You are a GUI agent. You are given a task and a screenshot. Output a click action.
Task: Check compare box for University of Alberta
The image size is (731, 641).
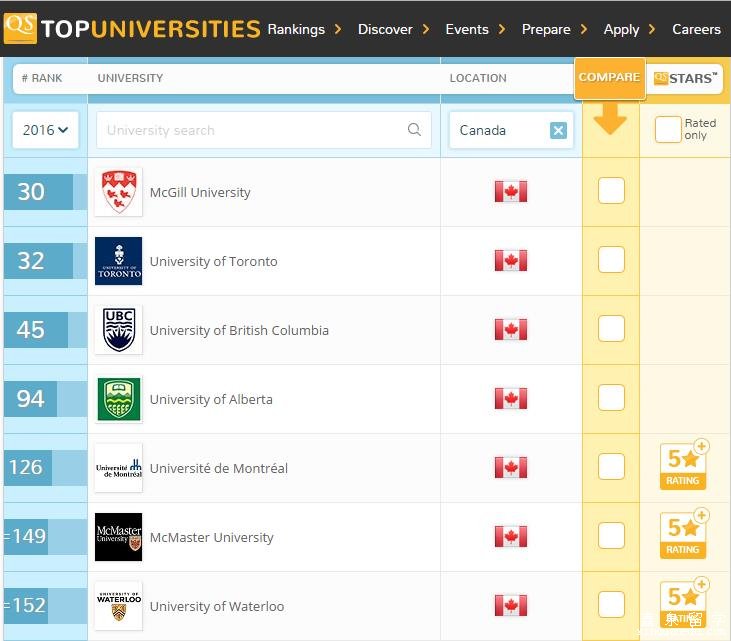tap(611, 397)
